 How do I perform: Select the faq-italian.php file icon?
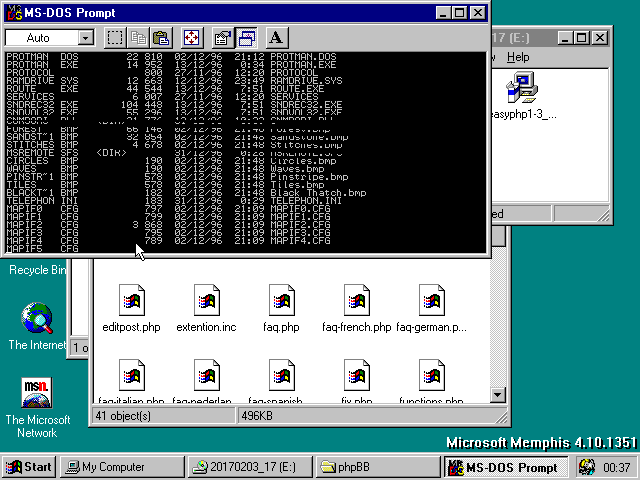(131, 375)
